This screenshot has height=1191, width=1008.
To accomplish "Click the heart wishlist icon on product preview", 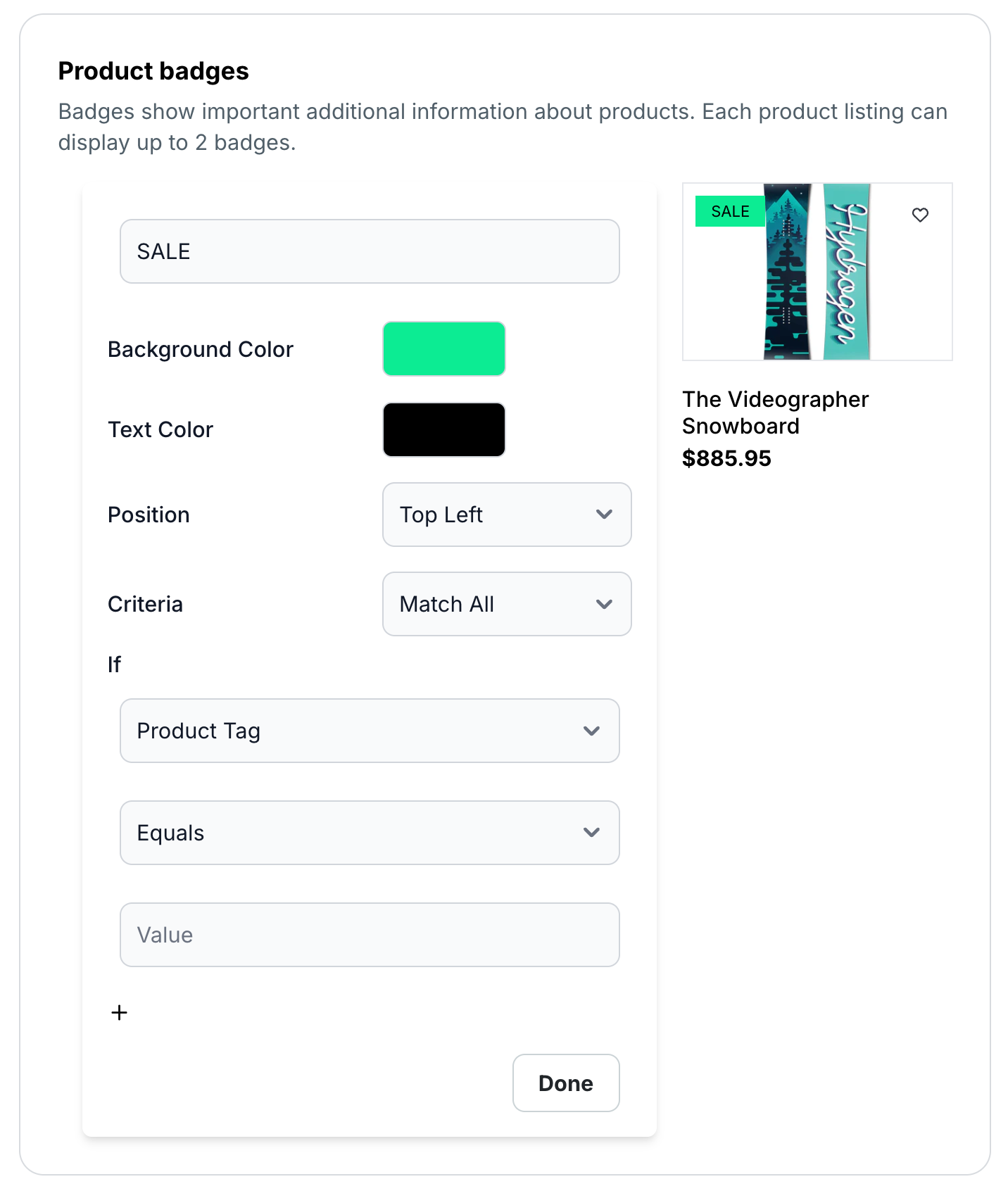I will tap(920, 215).
